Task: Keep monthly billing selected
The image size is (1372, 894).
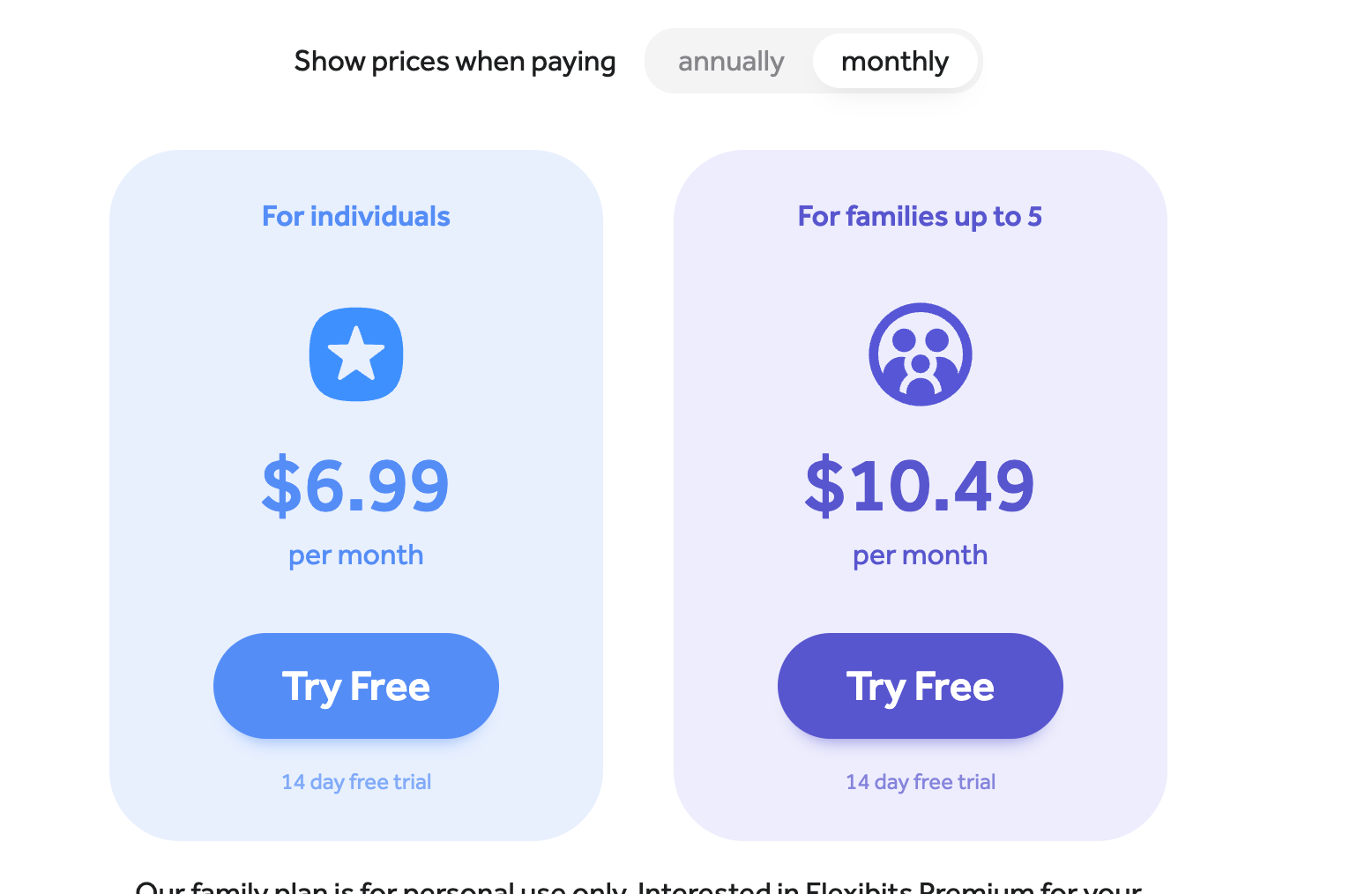Action: pyautogui.click(x=895, y=61)
